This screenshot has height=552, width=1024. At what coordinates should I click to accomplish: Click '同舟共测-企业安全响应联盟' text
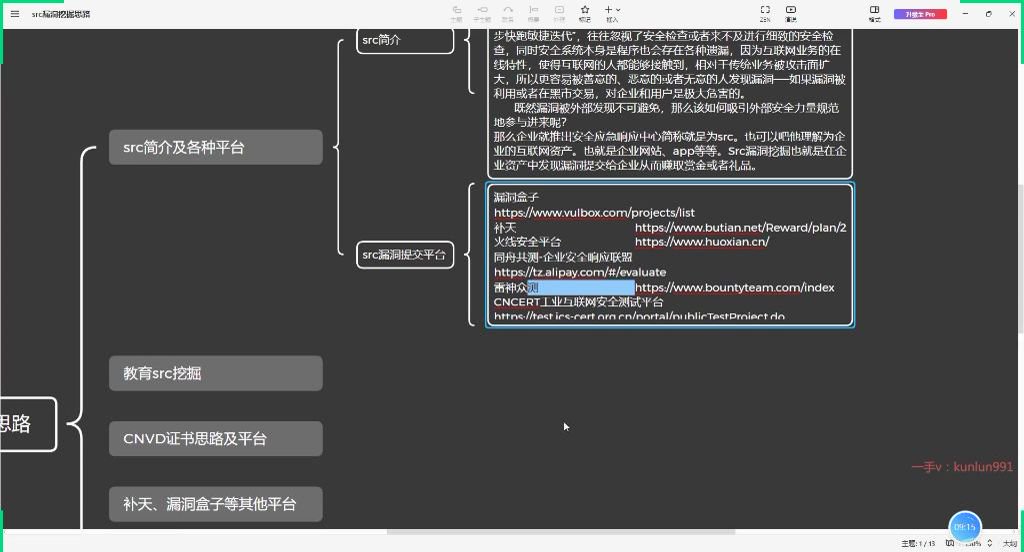click(563, 257)
